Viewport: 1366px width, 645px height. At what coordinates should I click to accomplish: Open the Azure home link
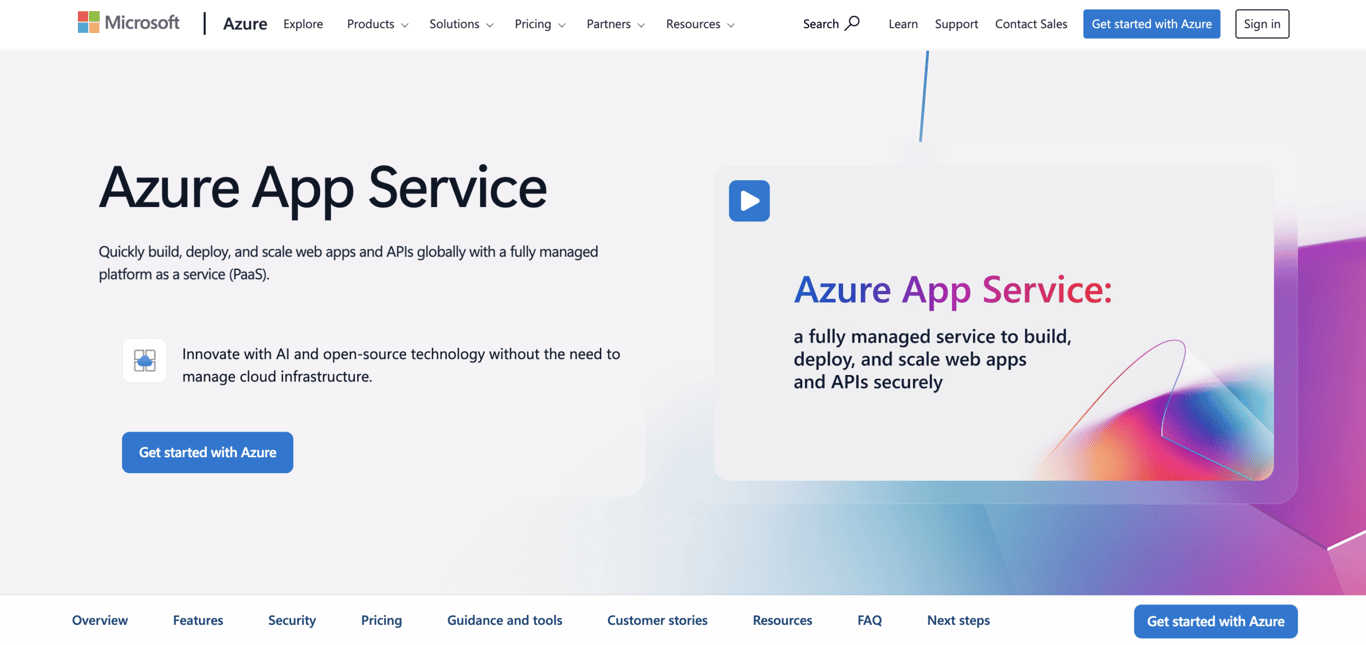[x=245, y=23]
